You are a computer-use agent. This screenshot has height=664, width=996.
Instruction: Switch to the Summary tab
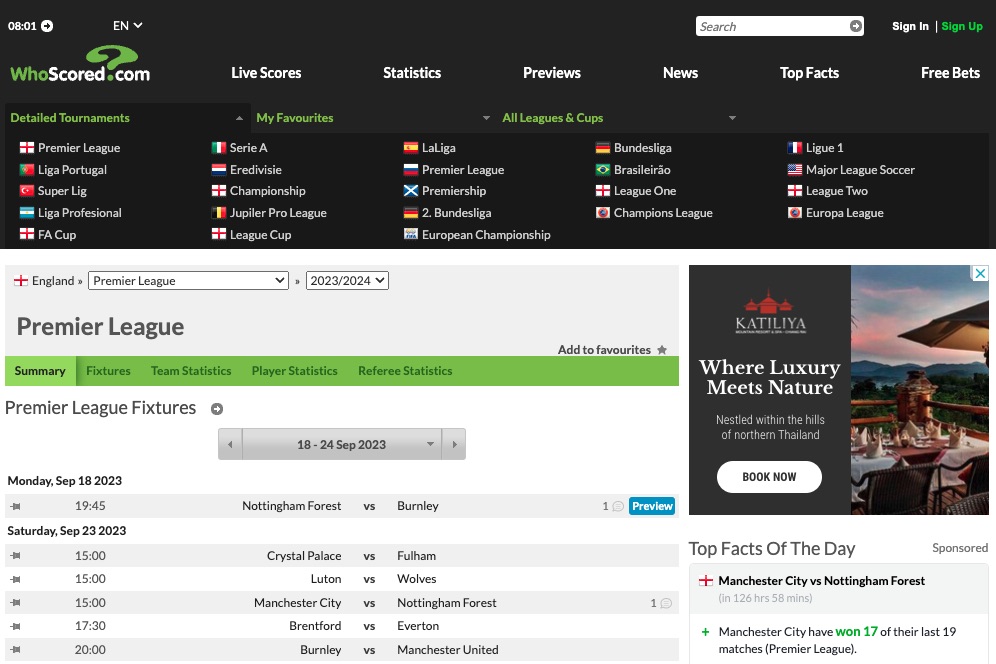(40, 371)
